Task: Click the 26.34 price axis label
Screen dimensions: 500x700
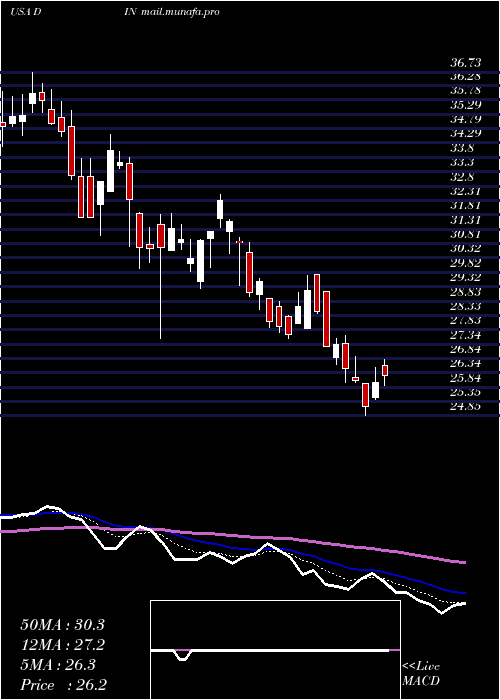Action: point(465,364)
